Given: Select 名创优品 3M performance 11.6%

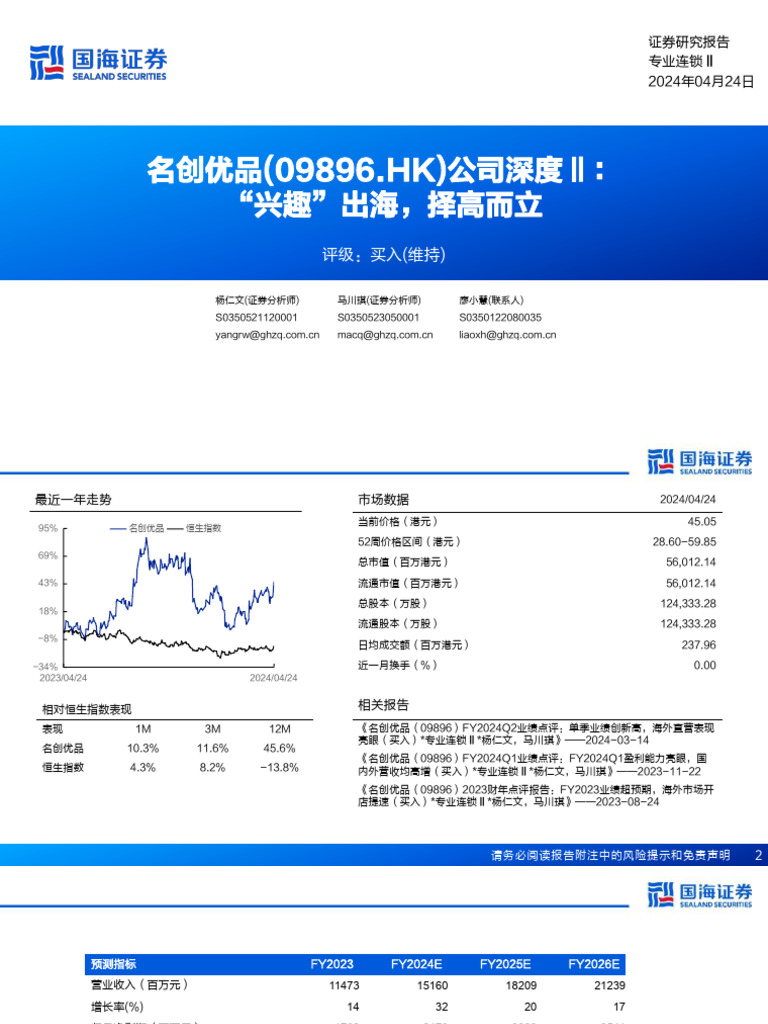Looking at the screenshot, I should (x=212, y=748).
